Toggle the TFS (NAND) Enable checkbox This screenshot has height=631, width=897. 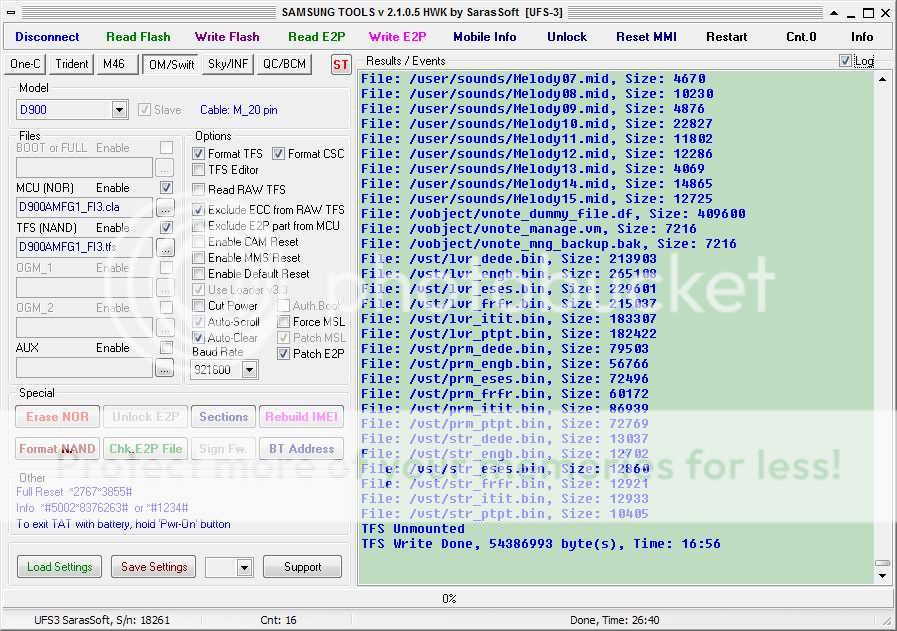pyautogui.click(x=166, y=228)
